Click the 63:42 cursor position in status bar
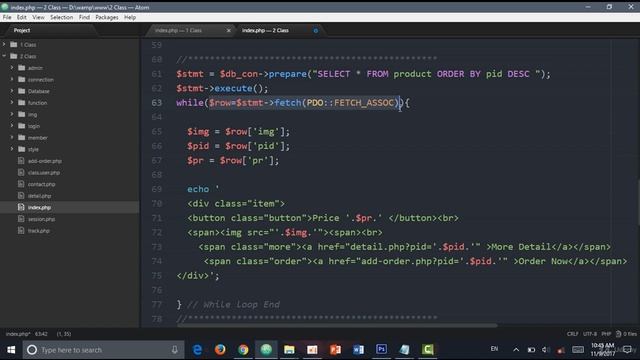640x360 pixels. coord(41,334)
